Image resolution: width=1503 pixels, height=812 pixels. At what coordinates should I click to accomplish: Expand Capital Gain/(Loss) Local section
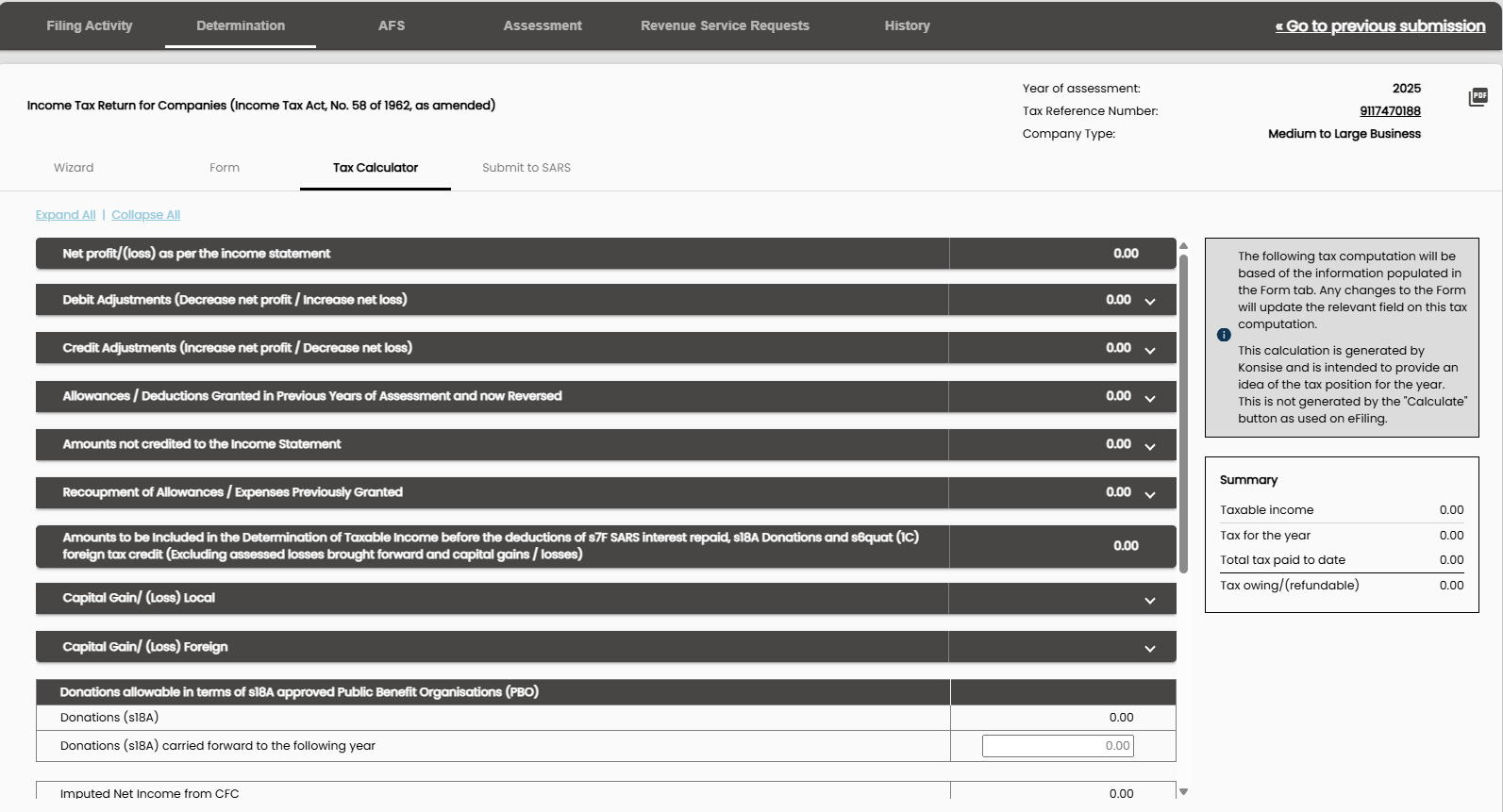[1150, 601]
